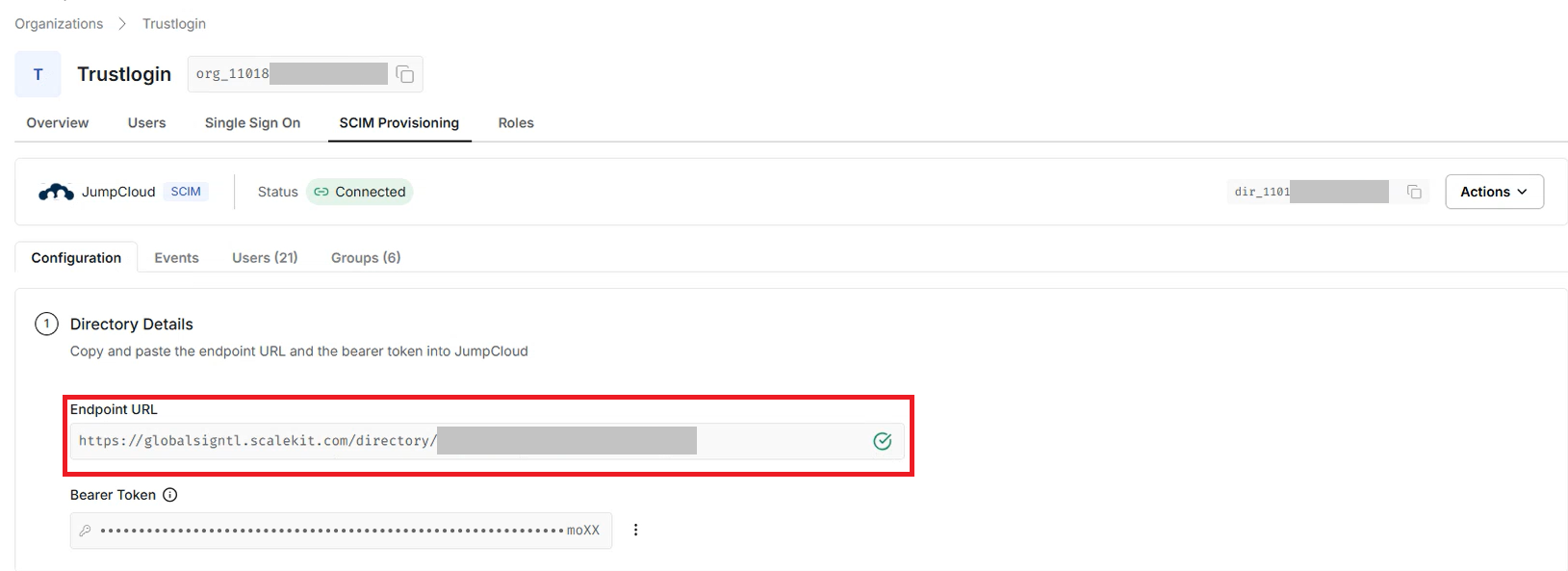Copy the directory ID dir_1101

(x=1414, y=192)
